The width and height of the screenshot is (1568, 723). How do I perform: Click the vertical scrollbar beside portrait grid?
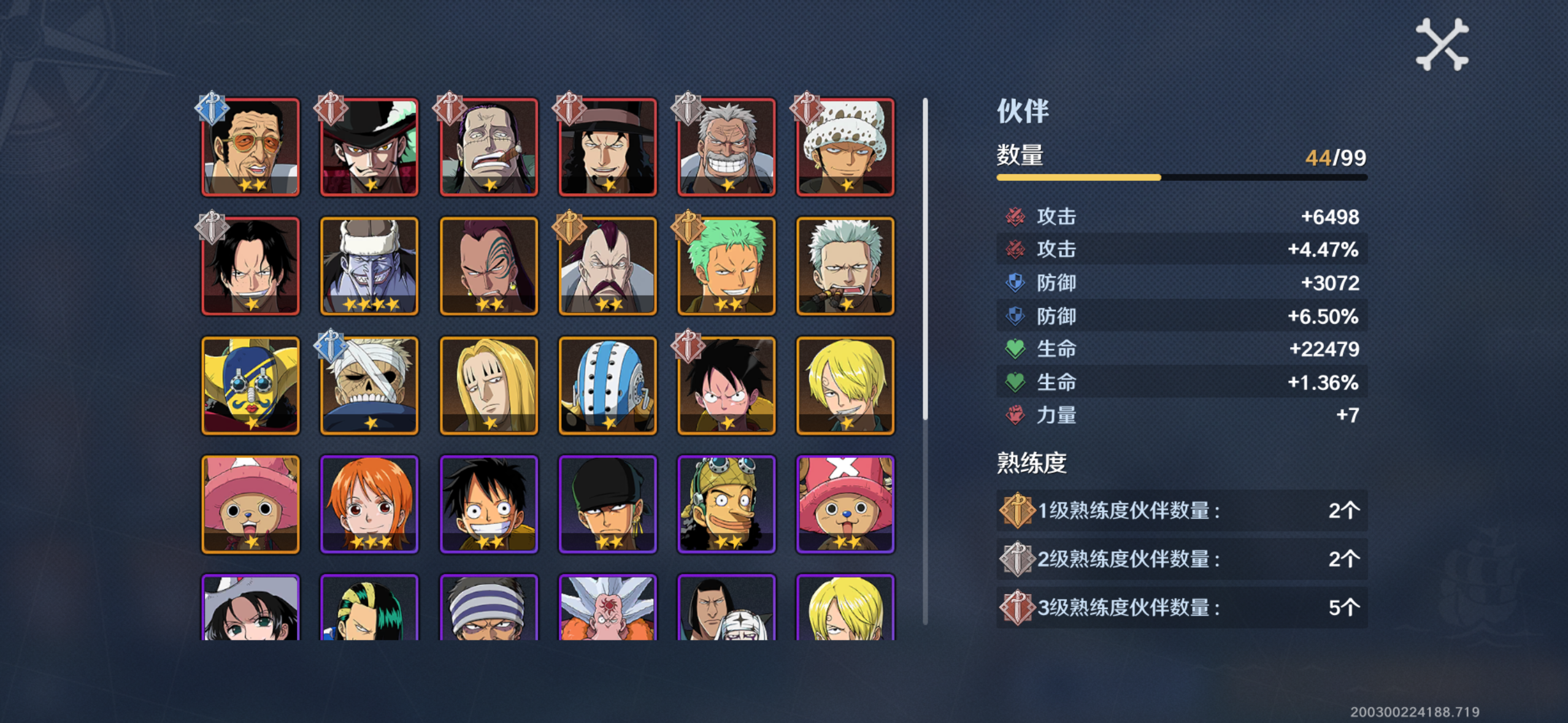pyautogui.click(x=925, y=361)
